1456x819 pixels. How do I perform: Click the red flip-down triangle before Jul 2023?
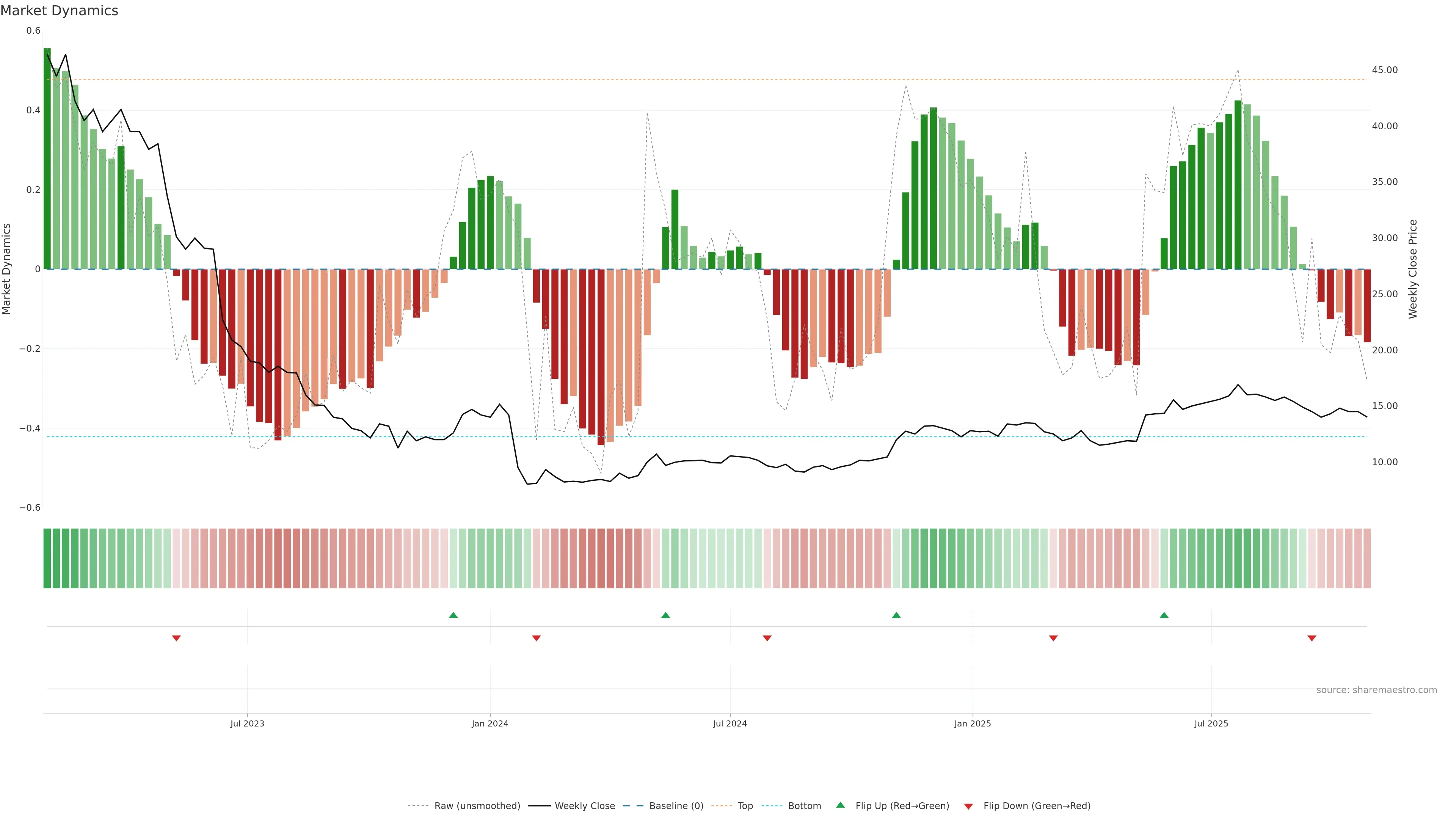[x=176, y=638]
